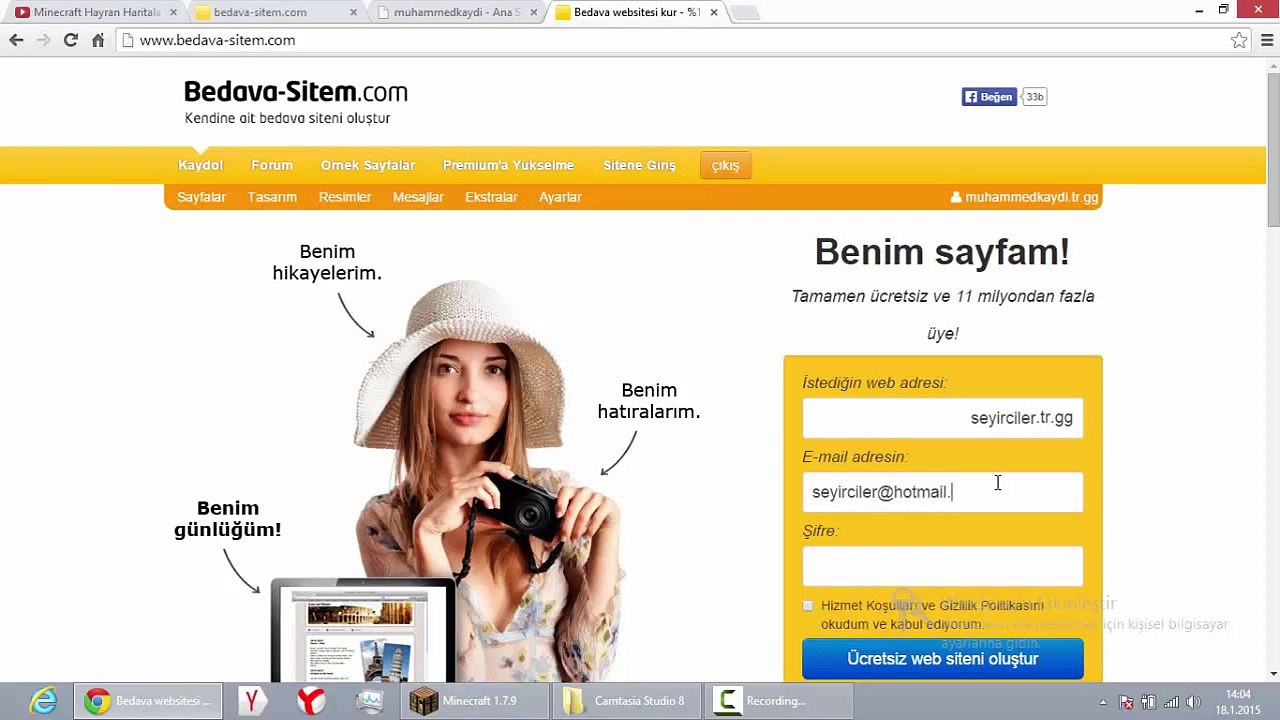Click the address bar URL
This screenshot has width=1280, height=720.
[x=217, y=40]
